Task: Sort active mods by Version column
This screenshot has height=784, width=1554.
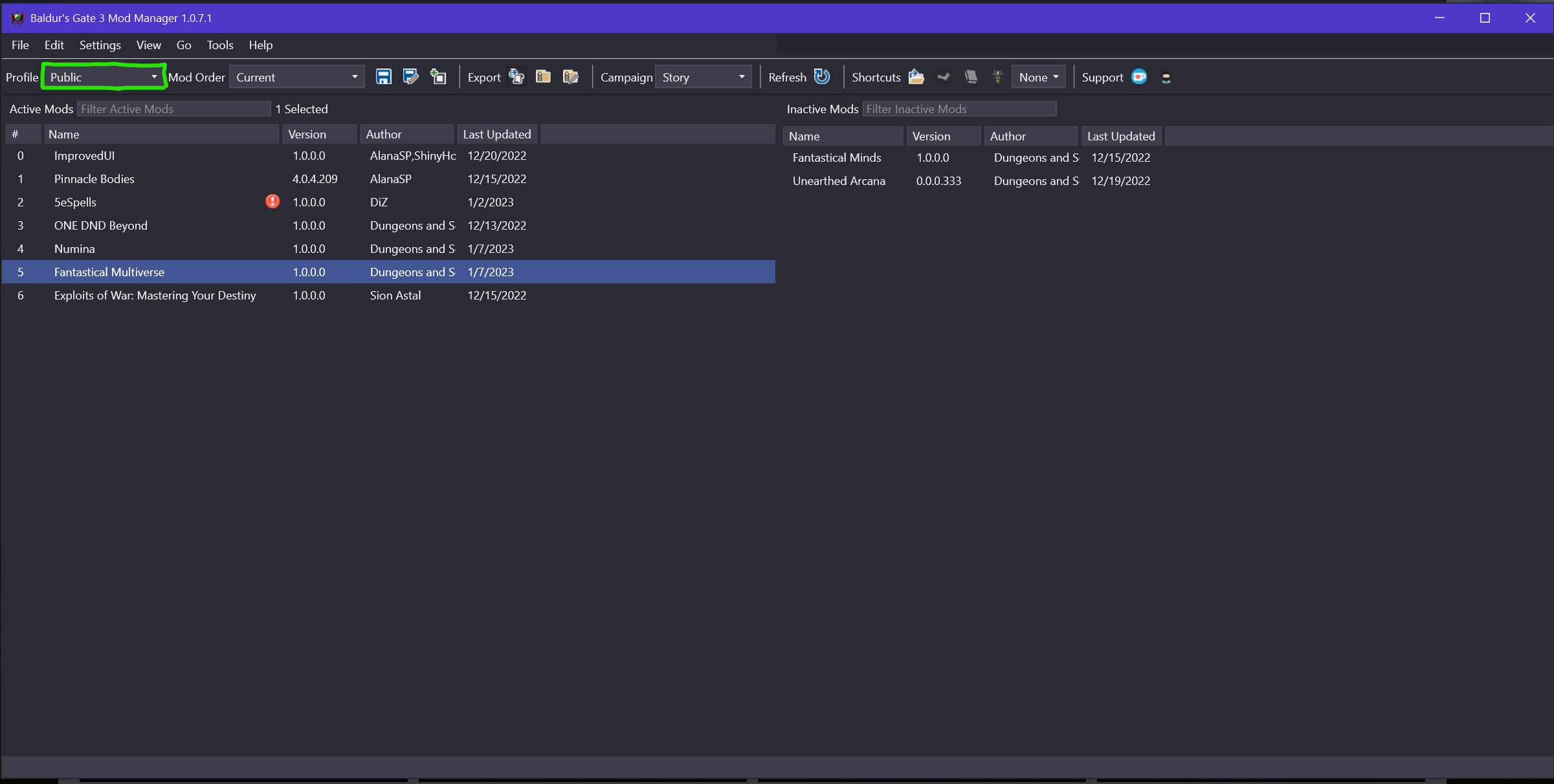Action: point(320,135)
